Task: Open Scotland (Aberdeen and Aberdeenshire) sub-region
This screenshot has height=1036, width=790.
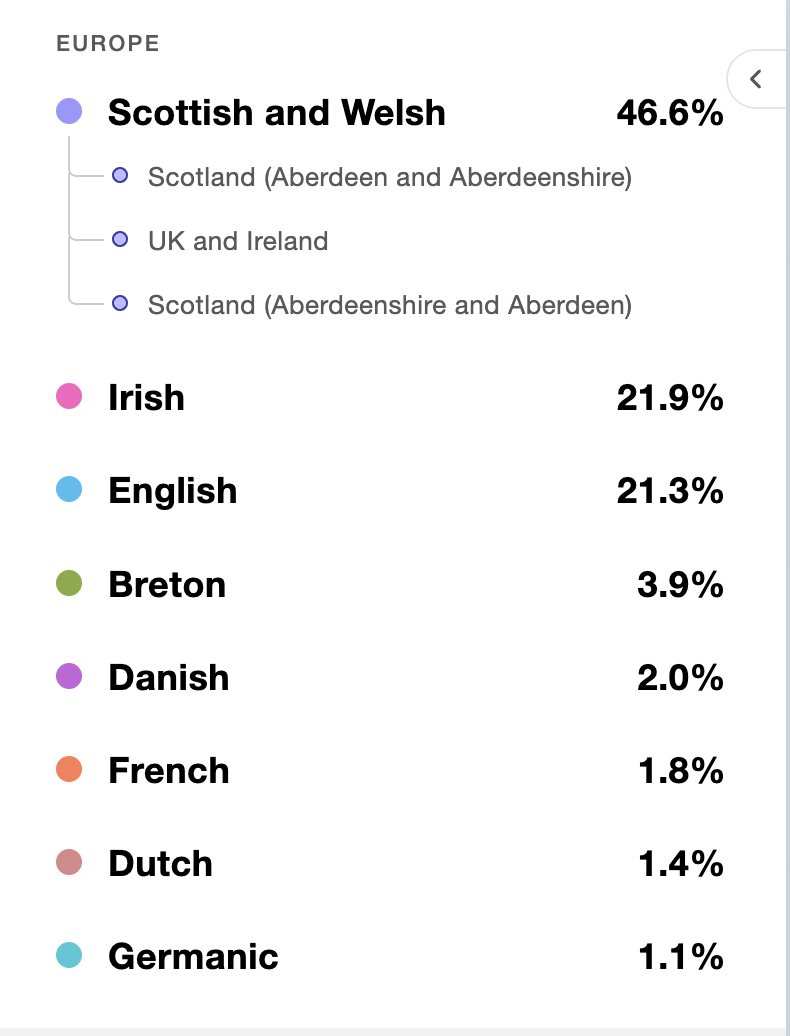Action: click(x=390, y=177)
